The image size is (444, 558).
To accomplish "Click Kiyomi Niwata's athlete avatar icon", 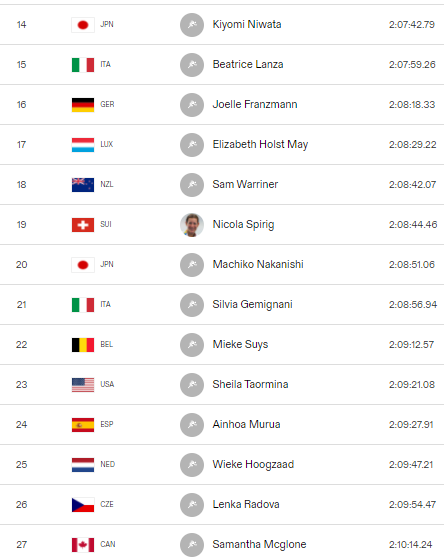I will click(192, 25).
